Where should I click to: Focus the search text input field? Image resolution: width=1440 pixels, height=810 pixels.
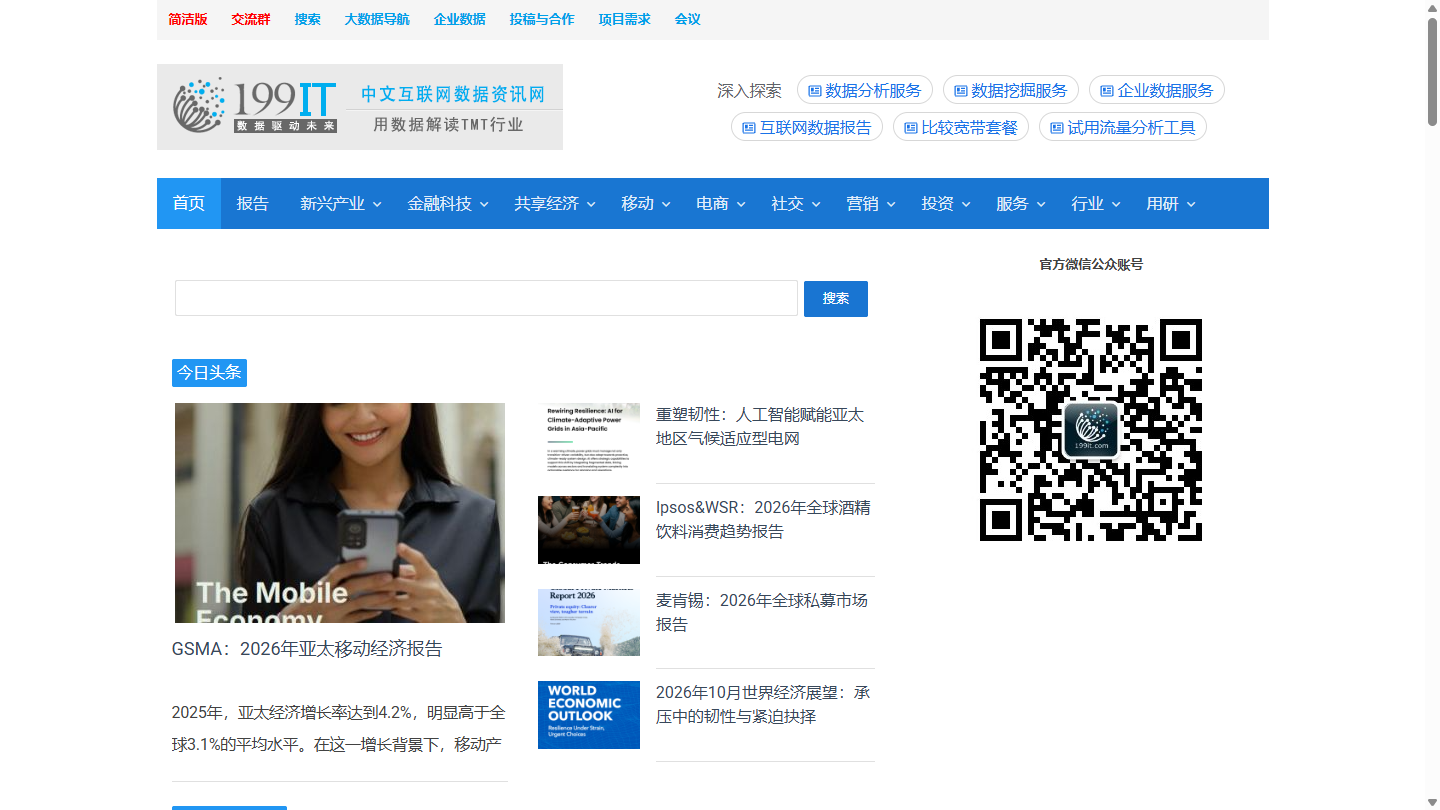pyautogui.click(x=486, y=298)
